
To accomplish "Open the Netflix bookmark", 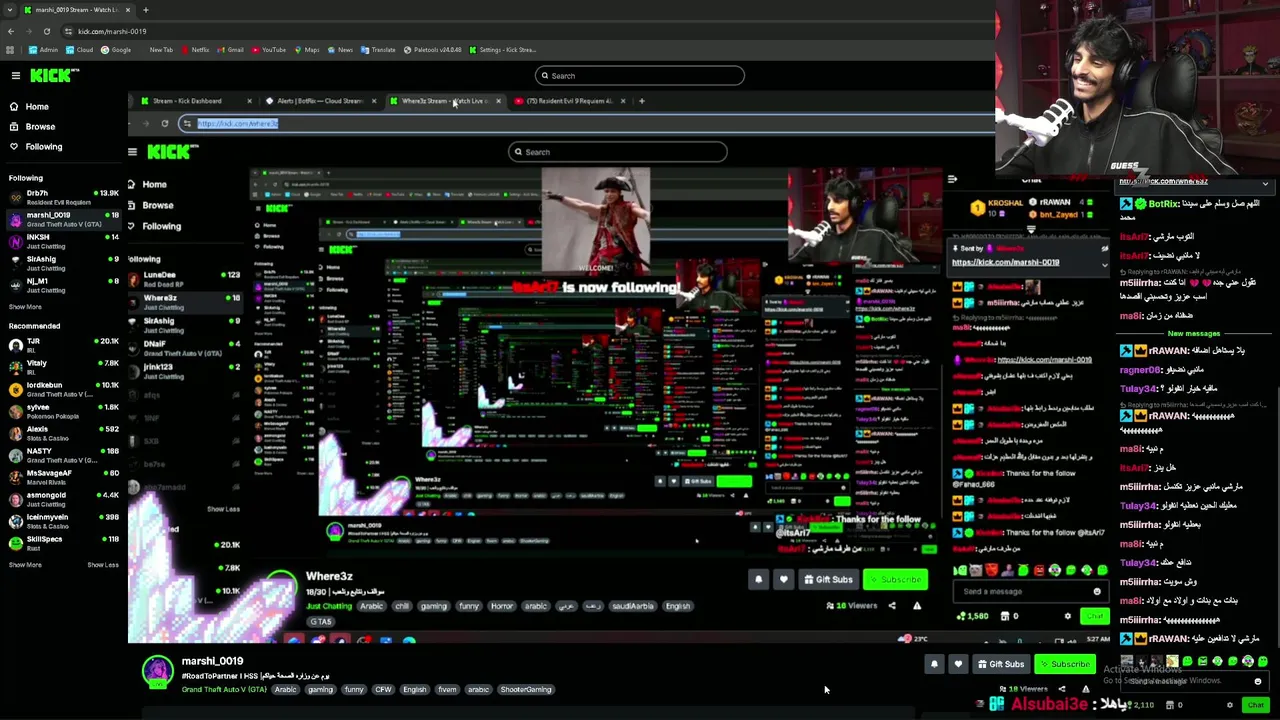I will [x=195, y=50].
